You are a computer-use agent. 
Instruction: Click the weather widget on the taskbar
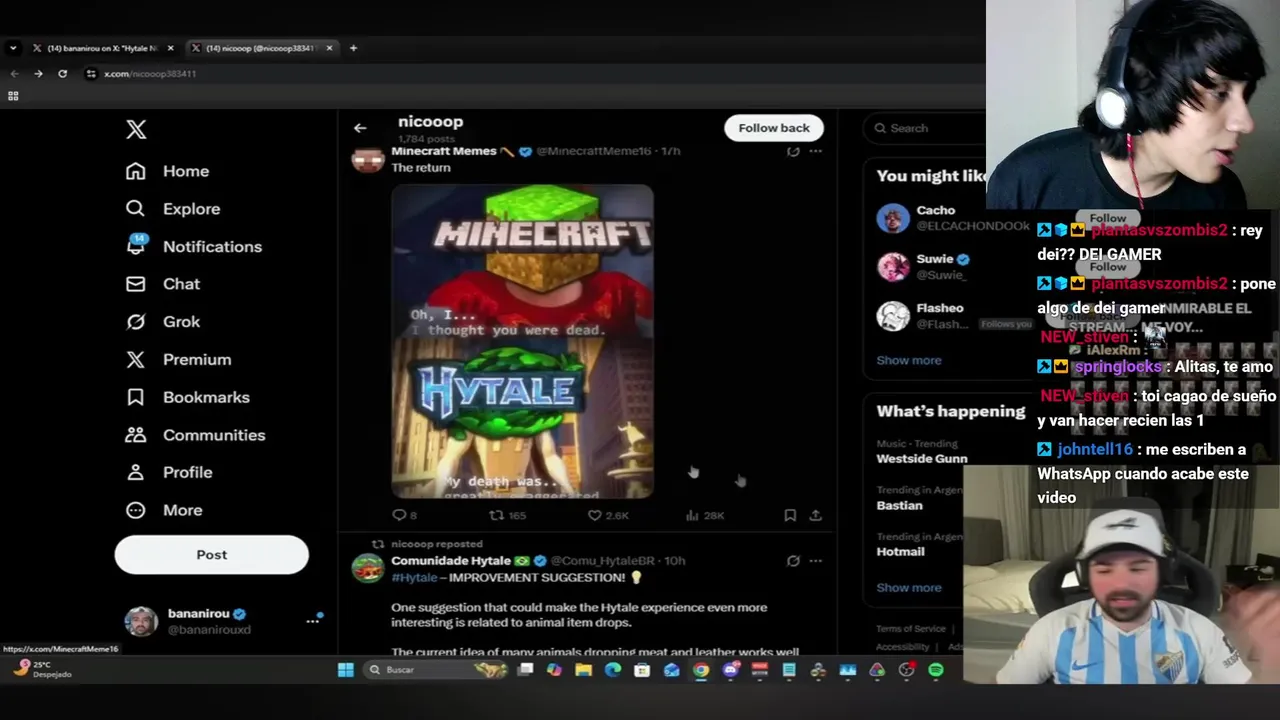coord(42,669)
